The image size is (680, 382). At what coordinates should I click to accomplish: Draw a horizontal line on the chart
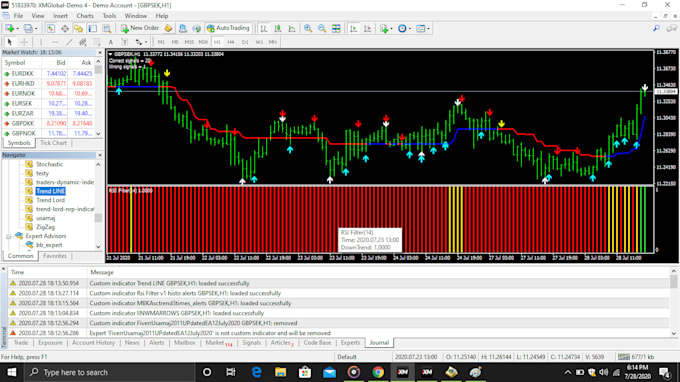(x=55, y=42)
